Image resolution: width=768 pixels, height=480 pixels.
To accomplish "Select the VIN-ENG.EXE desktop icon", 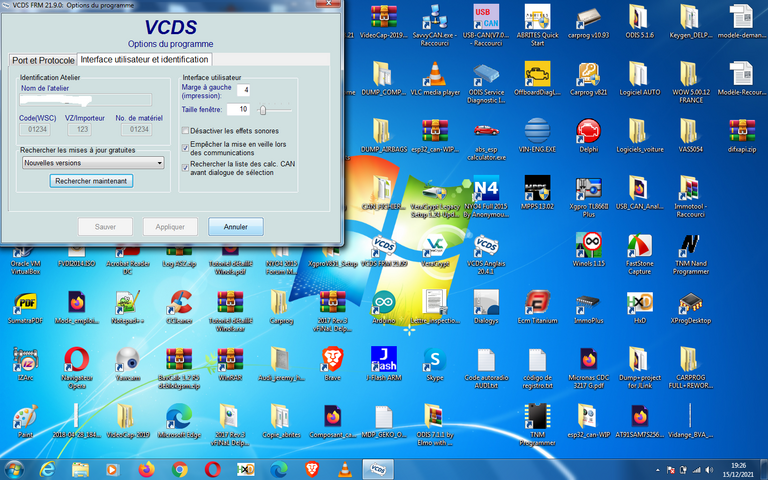I will [x=537, y=136].
